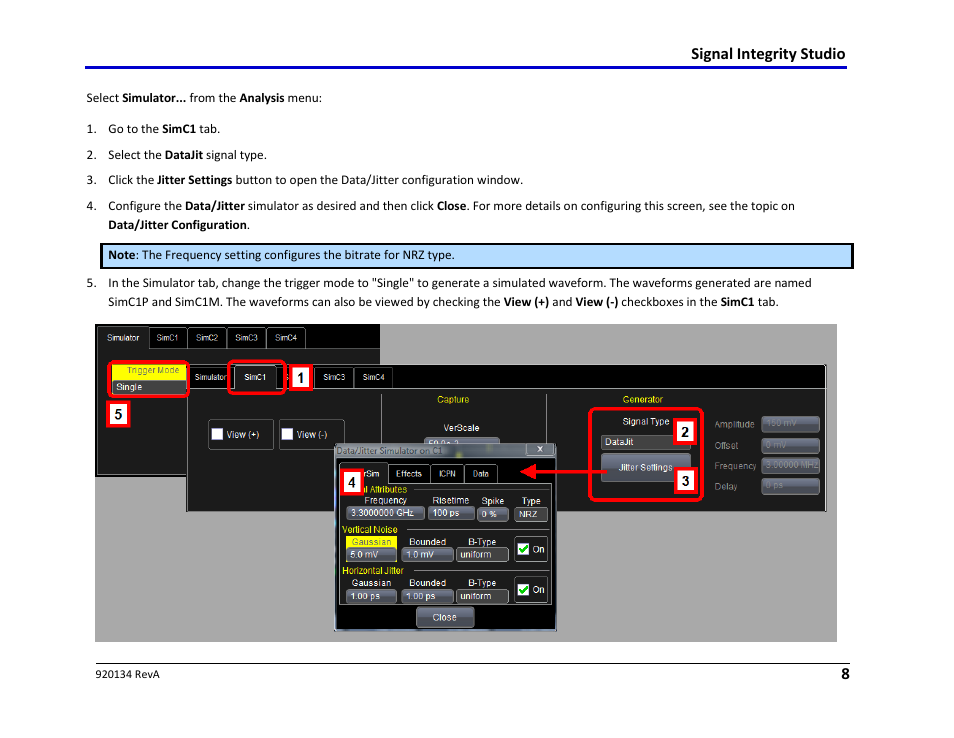This screenshot has width=954, height=738.
Task: Click the Horizontal Jitter heading
Action: coord(372,571)
